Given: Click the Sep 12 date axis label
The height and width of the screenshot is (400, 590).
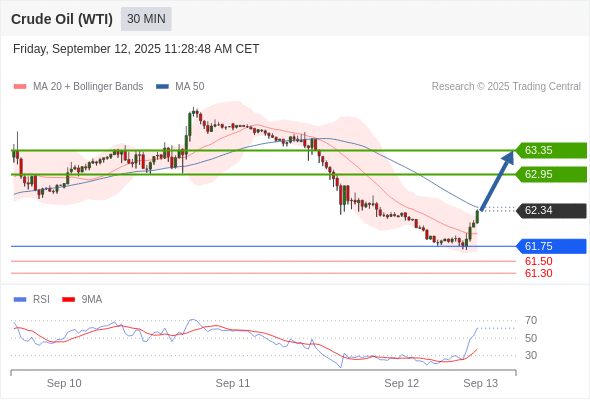Looking at the screenshot, I should click(401, 383).
